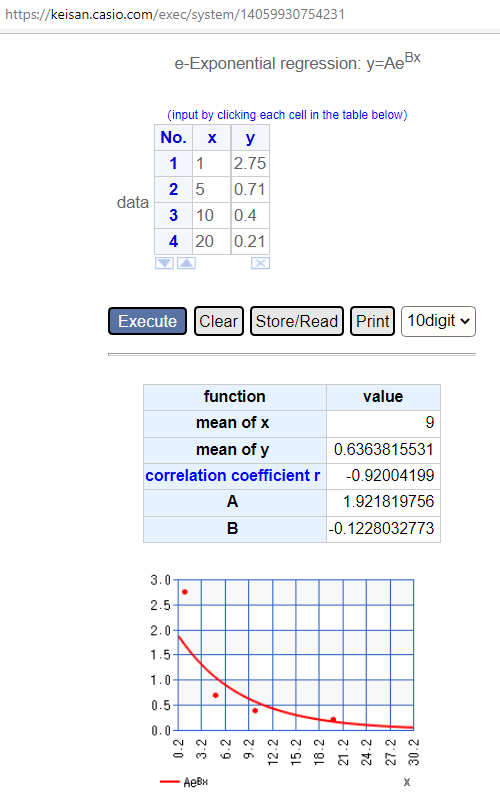Edit x cell containing 5

click(211, 190)
